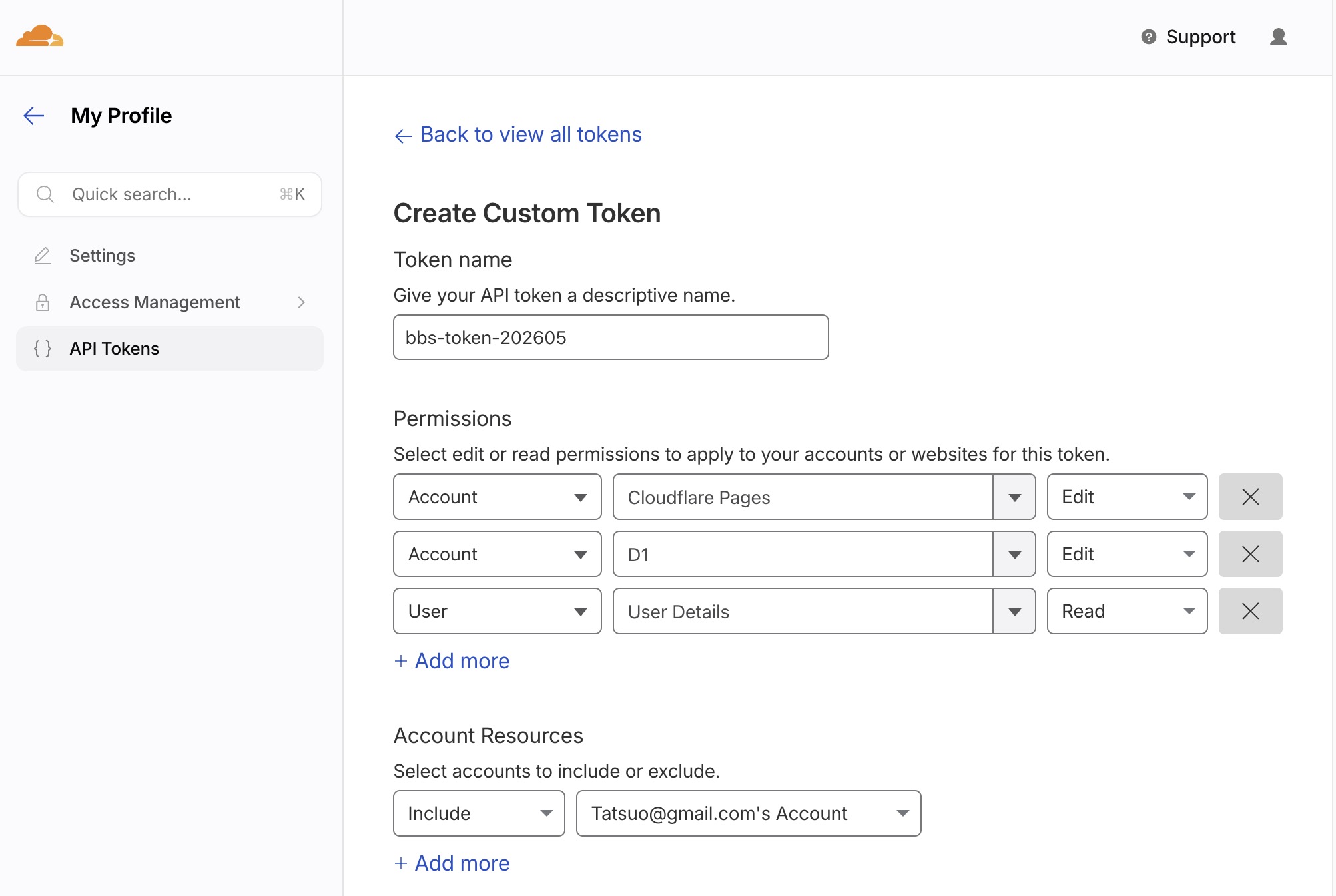The width and height of the screenshot is (1336, 896).
Task: Open the D1 permission dropdown
Action: [x=824, y=554]
